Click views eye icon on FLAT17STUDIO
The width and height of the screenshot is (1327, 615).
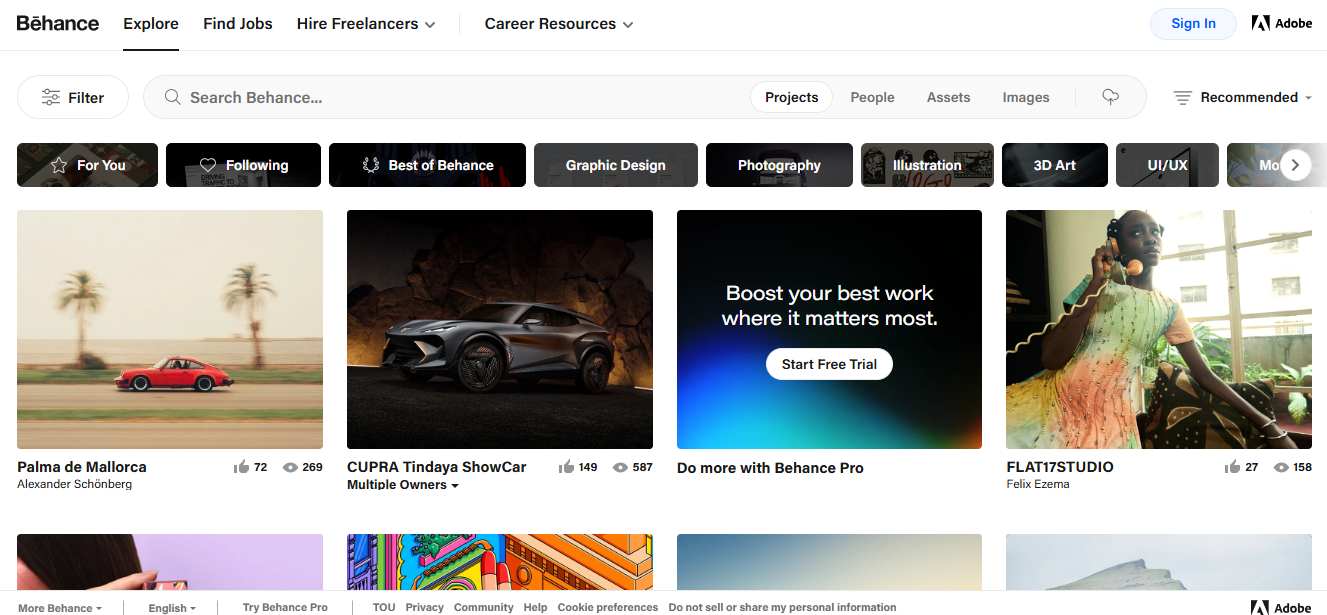coord(1281,467)
